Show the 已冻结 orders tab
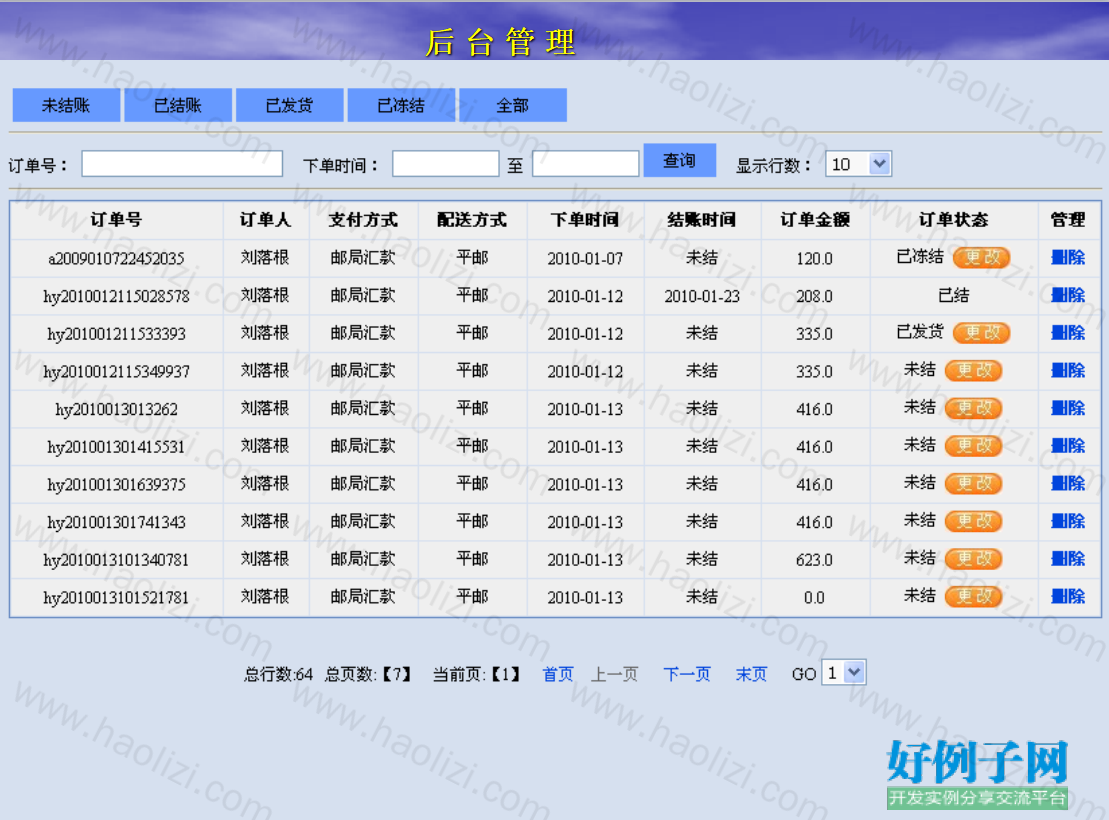Image resolution: width=1109 pixels, height=820 pixels. (401, 105)
